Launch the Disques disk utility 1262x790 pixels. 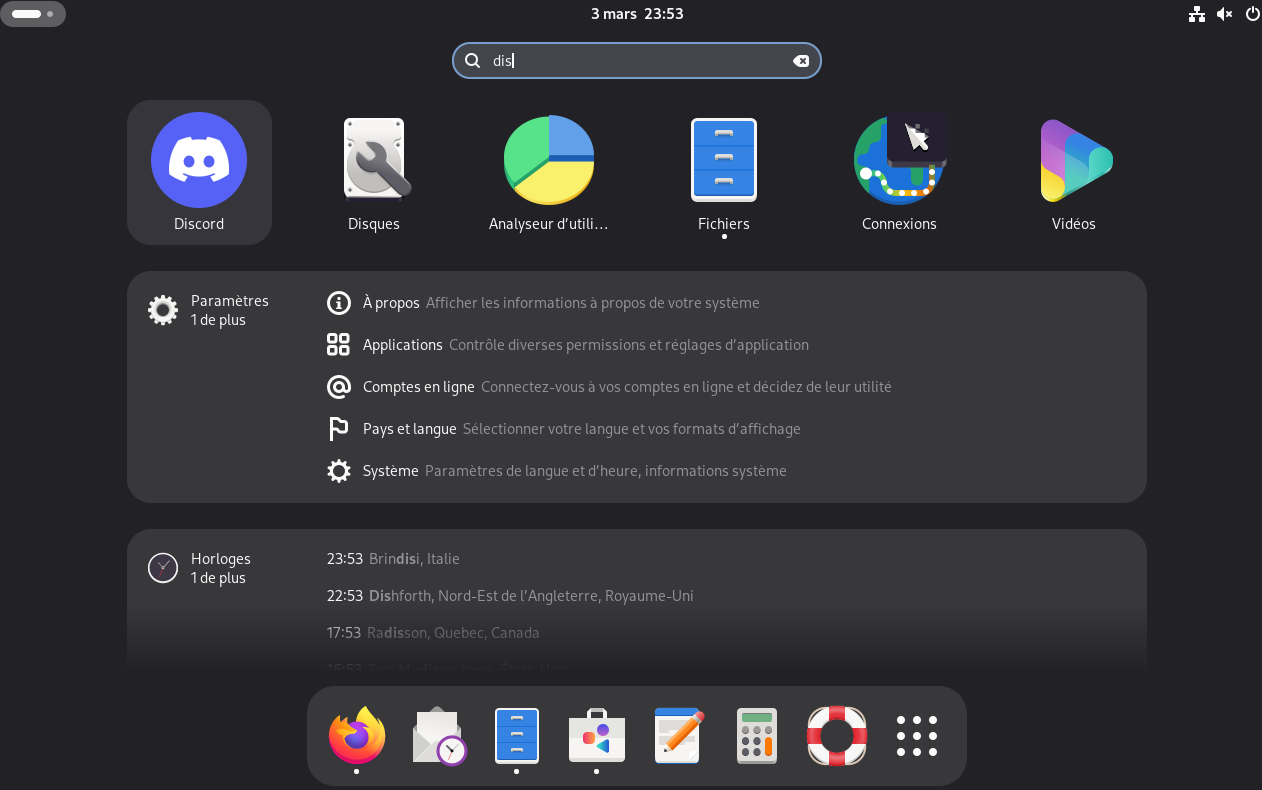(x=374, y=171)
